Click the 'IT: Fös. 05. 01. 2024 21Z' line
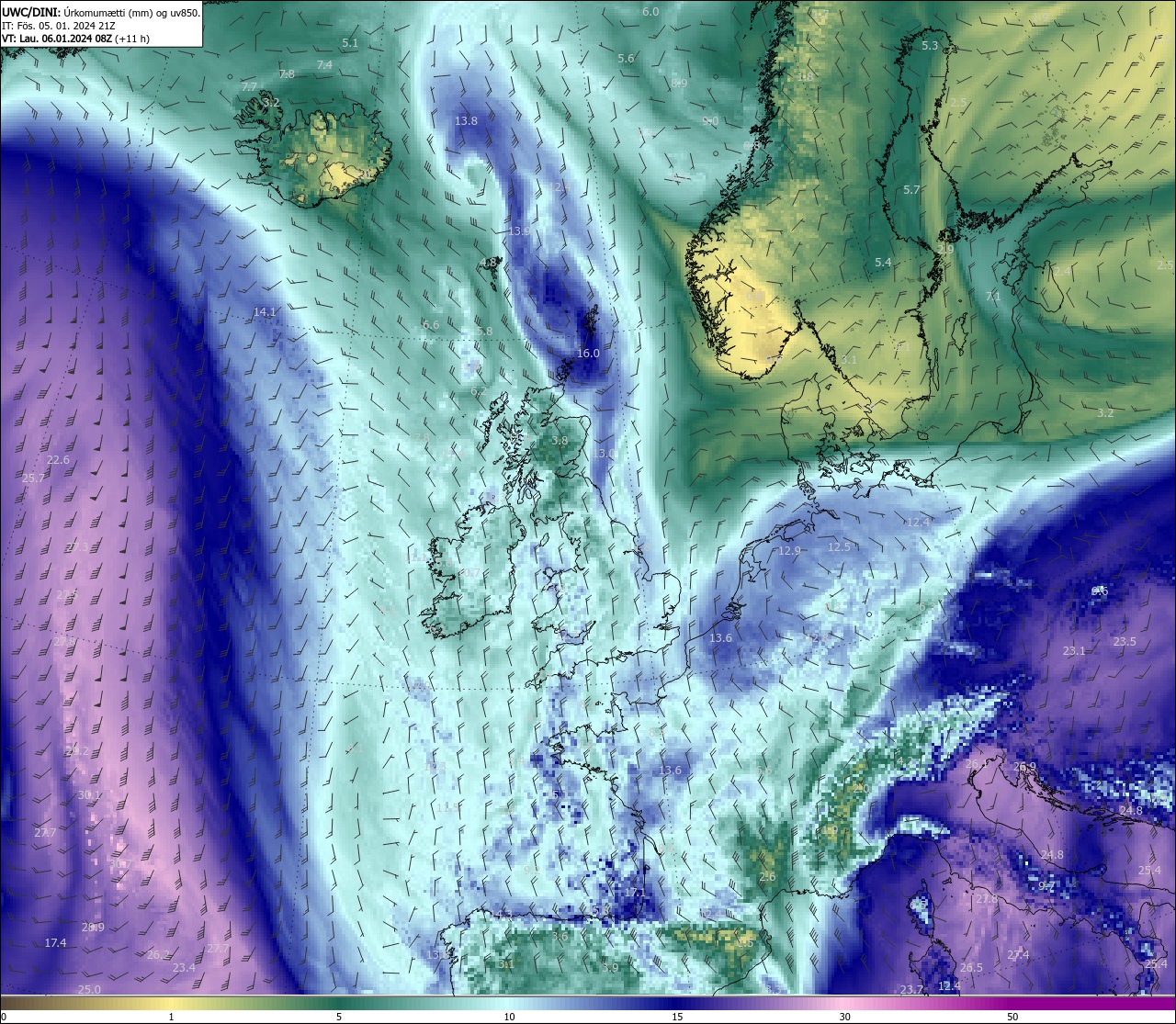Viewport: 1176px width, 1024px height. [59, 26]
